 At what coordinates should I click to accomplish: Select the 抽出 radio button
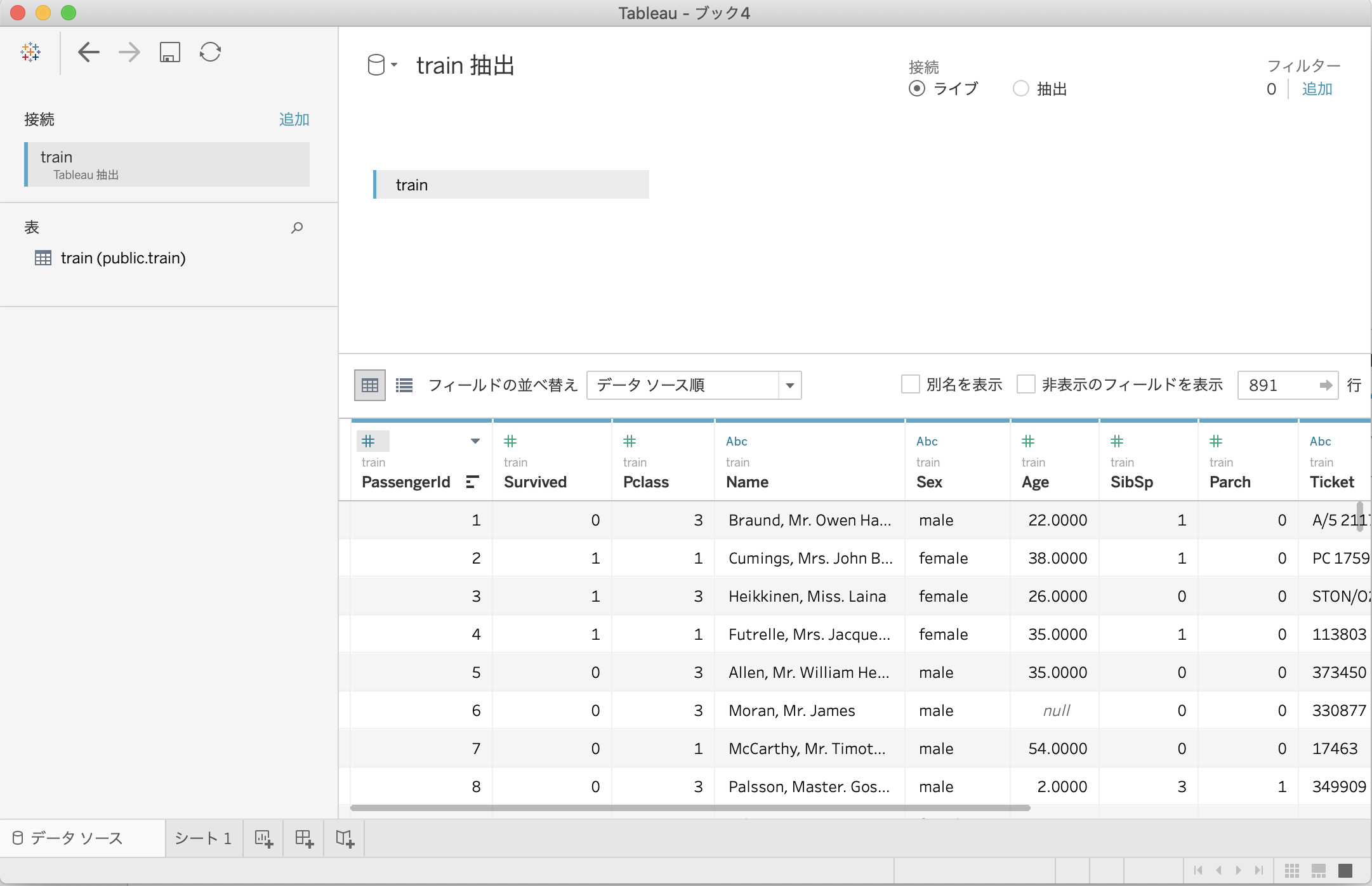pos(1021,89)
